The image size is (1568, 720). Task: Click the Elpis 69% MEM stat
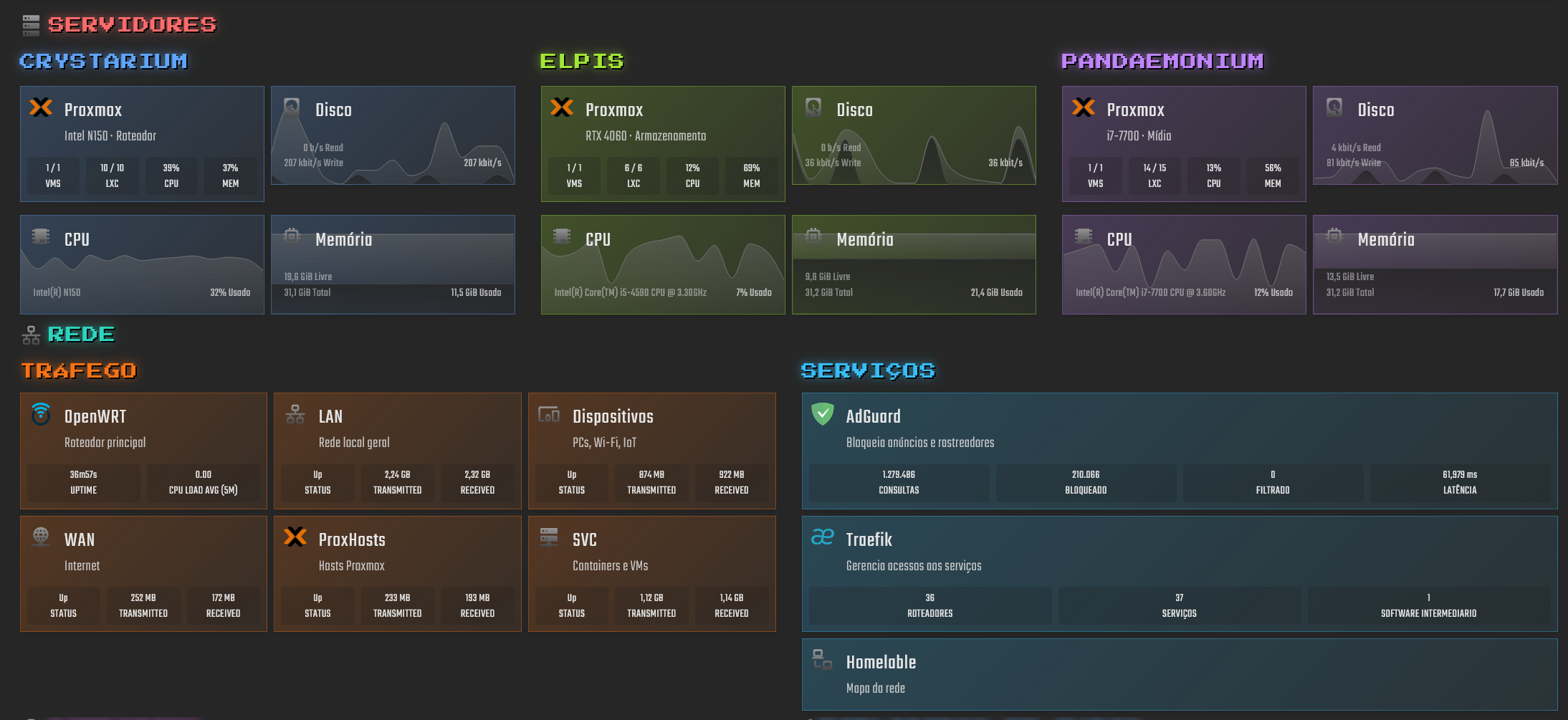pyautogui.click(x=752, y=176)
